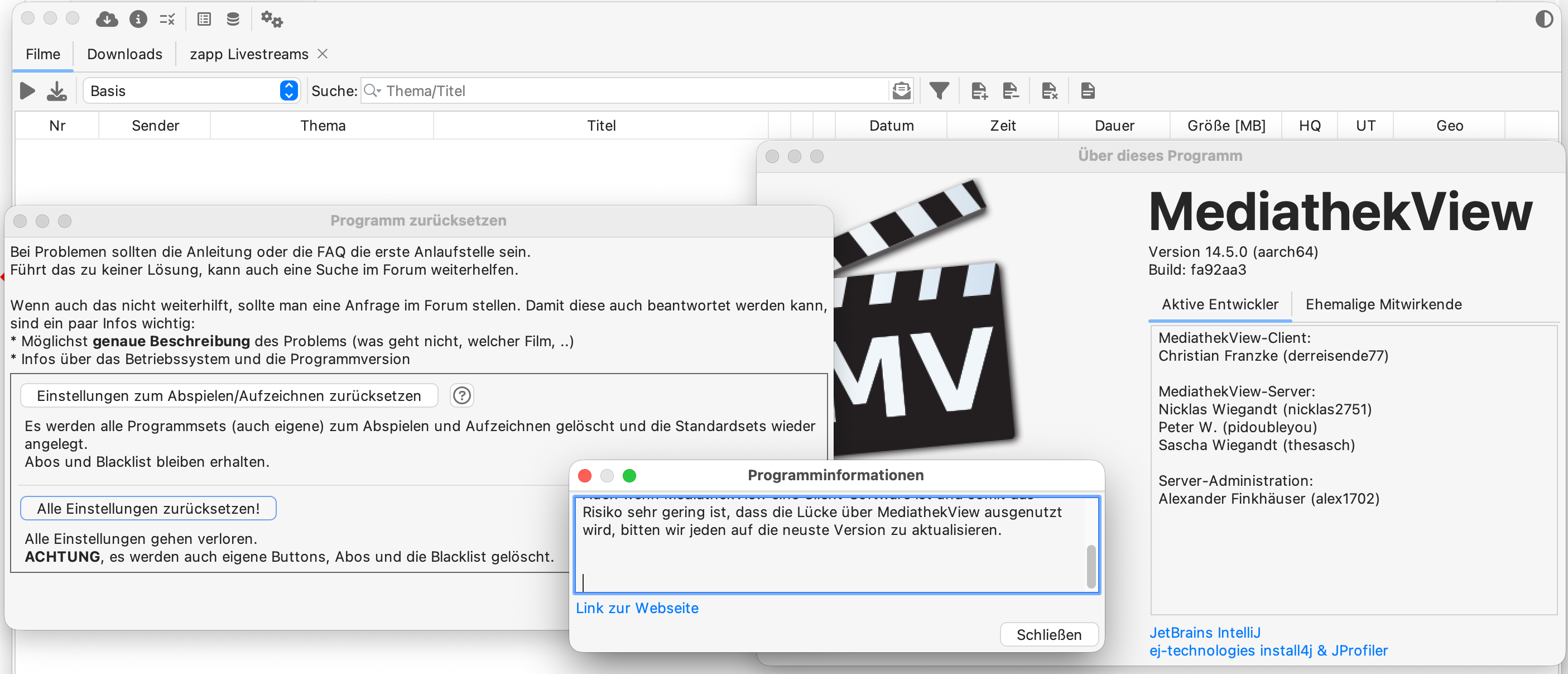Click the Programminformationen text scrollbar
Image resolution: width=1568 pixels, height=674 pixels.
[x=1091, y=567]
